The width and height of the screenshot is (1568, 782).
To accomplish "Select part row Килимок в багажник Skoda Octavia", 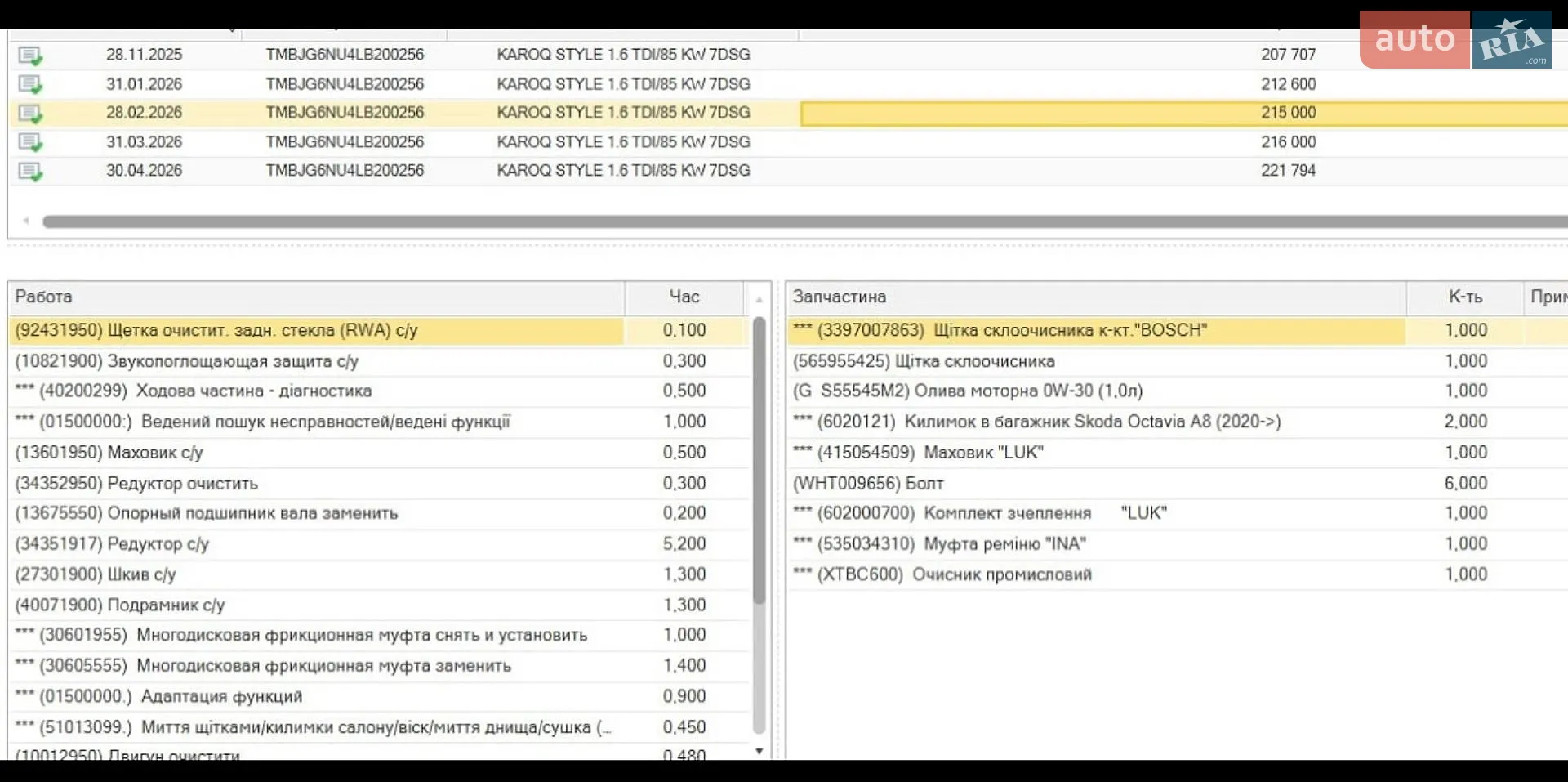I will point(1178,422).
